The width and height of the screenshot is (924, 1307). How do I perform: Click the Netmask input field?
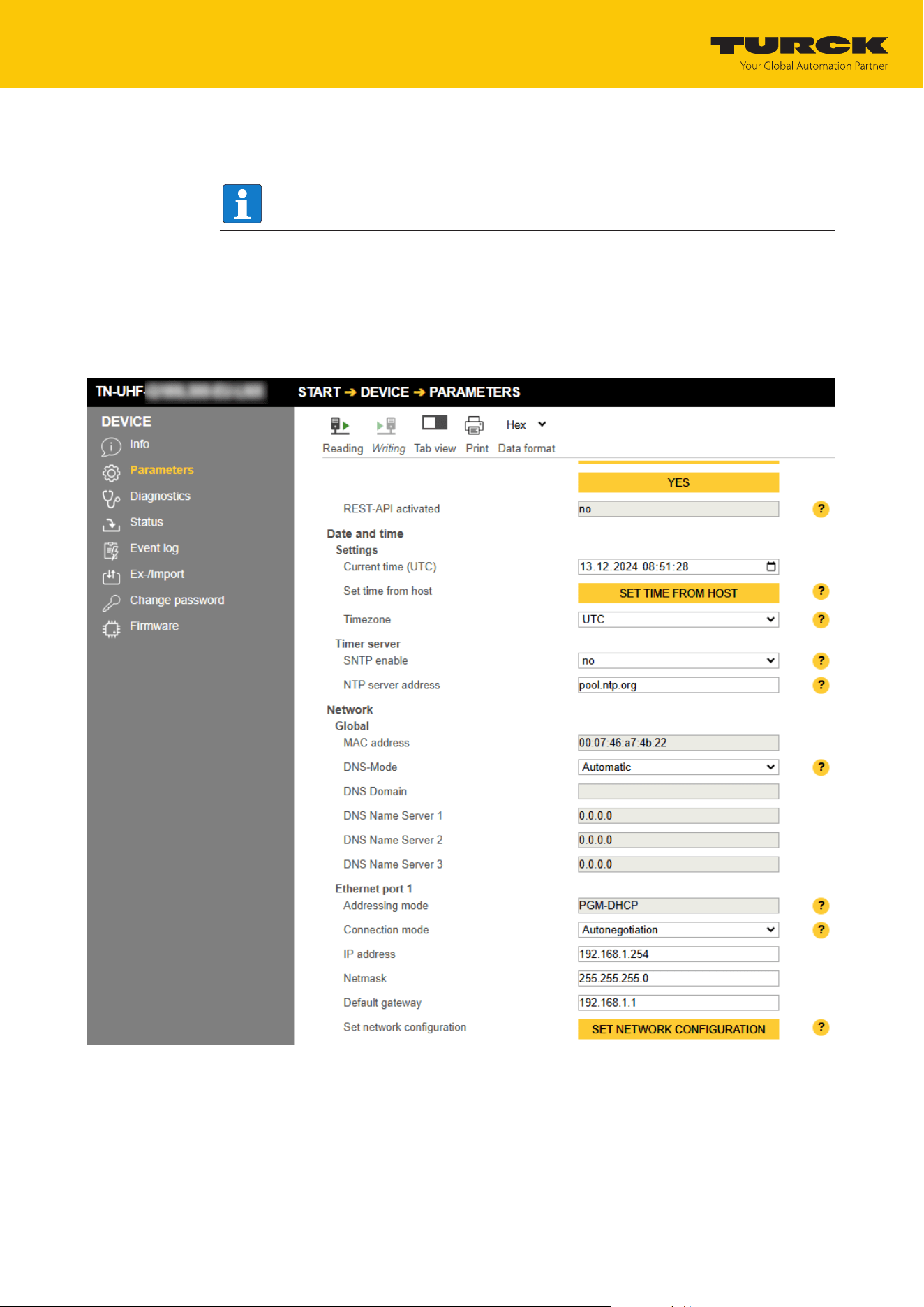tap(678, 978)
